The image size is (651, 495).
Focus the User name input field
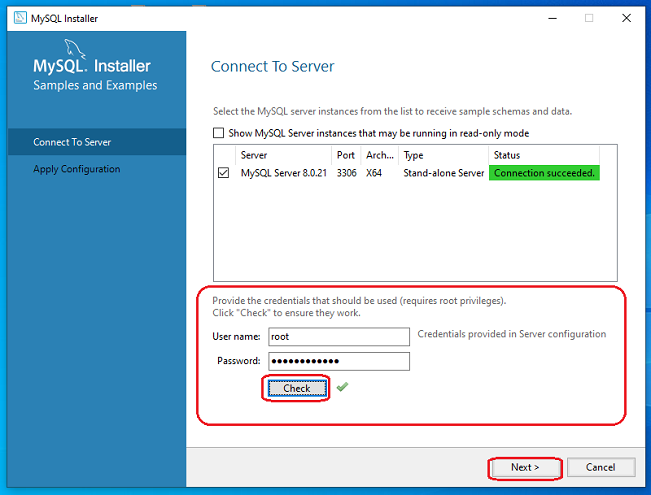pyautogui.click(x=339, y=337)
